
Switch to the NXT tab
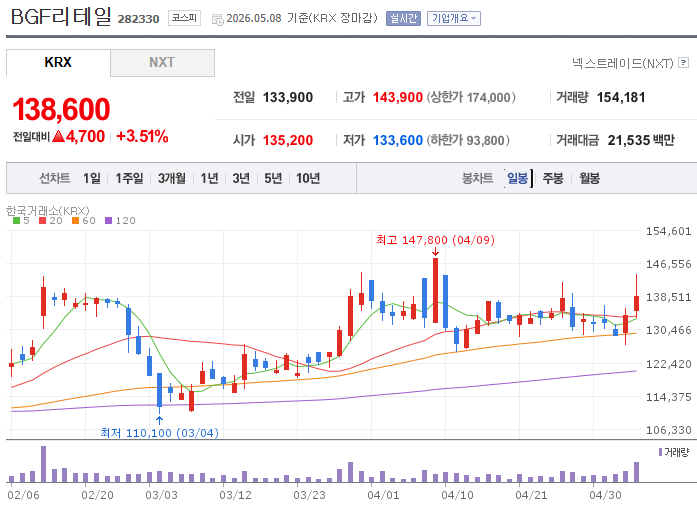pyautogui.click(x=162, y=62)
